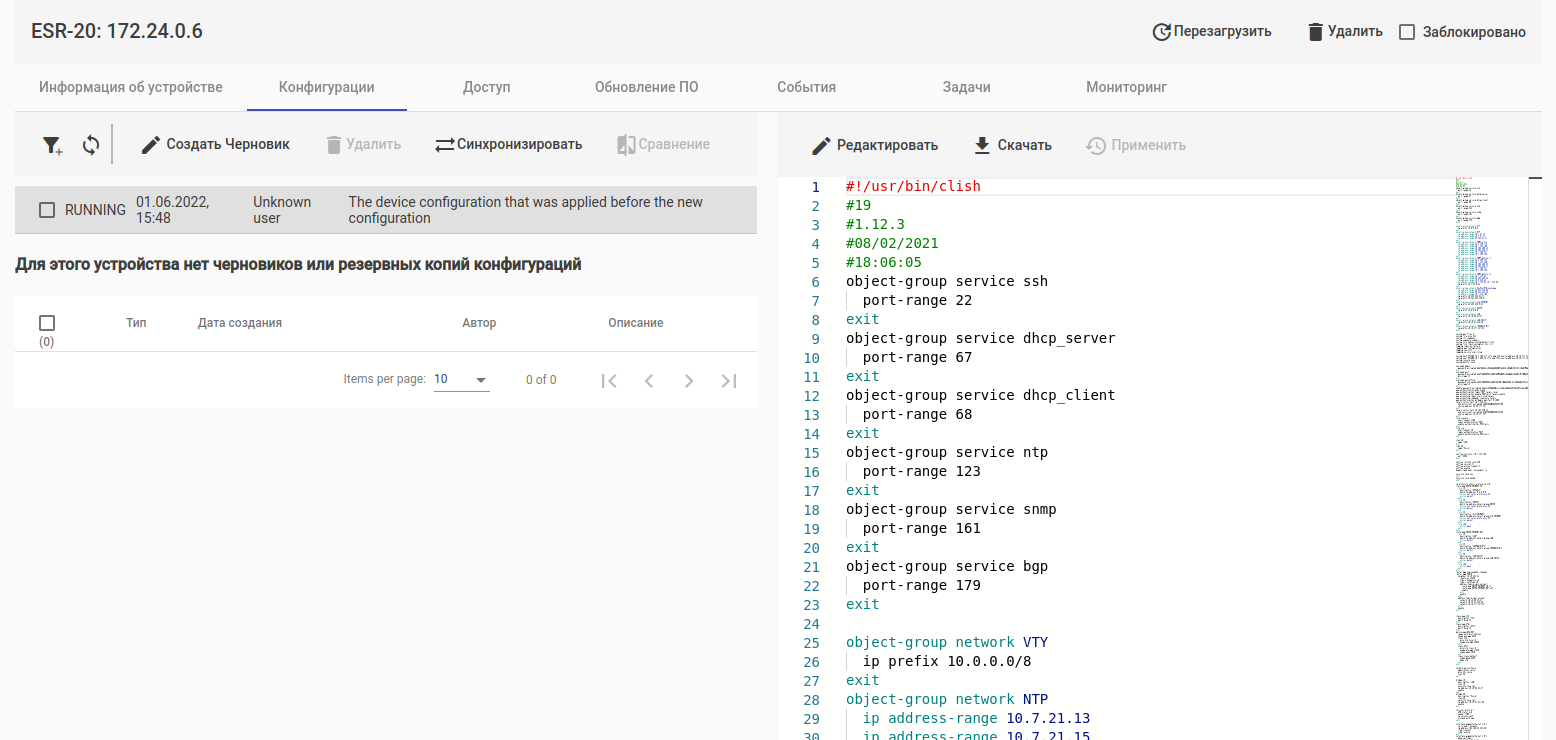
Task: Refresh the configurations list
Action: point(91,145)
